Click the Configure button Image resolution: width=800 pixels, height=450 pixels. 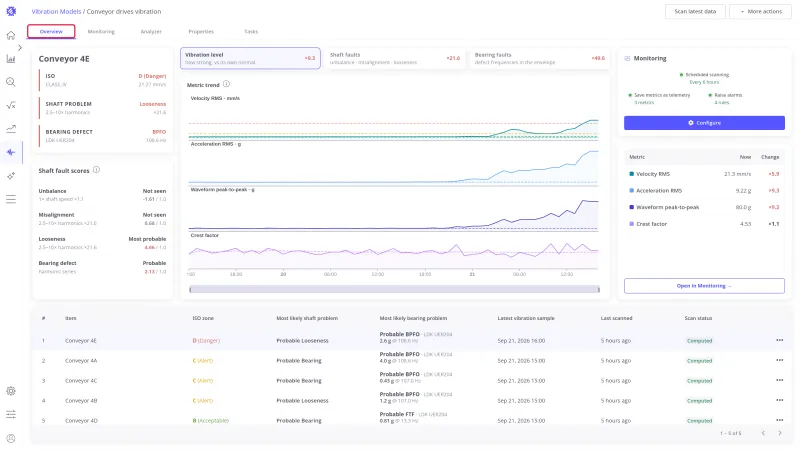coord(704,123)
